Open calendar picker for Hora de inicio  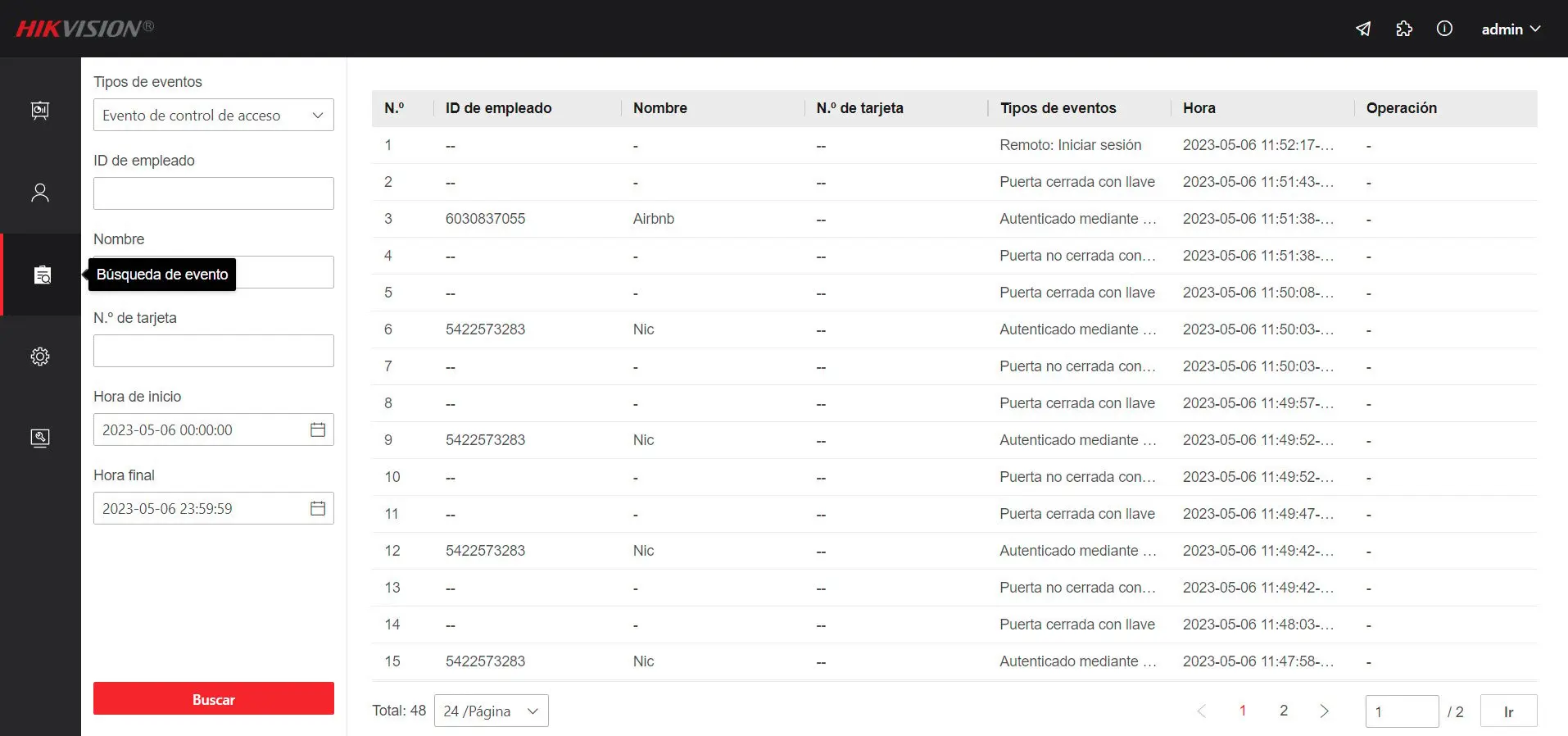318,429
